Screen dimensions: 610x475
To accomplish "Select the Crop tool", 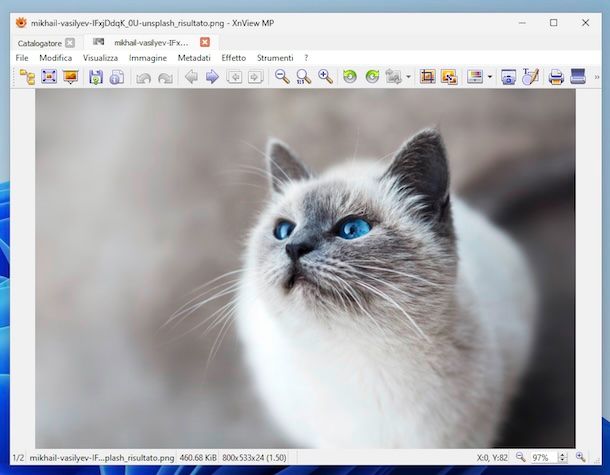I will pos(428,77).
